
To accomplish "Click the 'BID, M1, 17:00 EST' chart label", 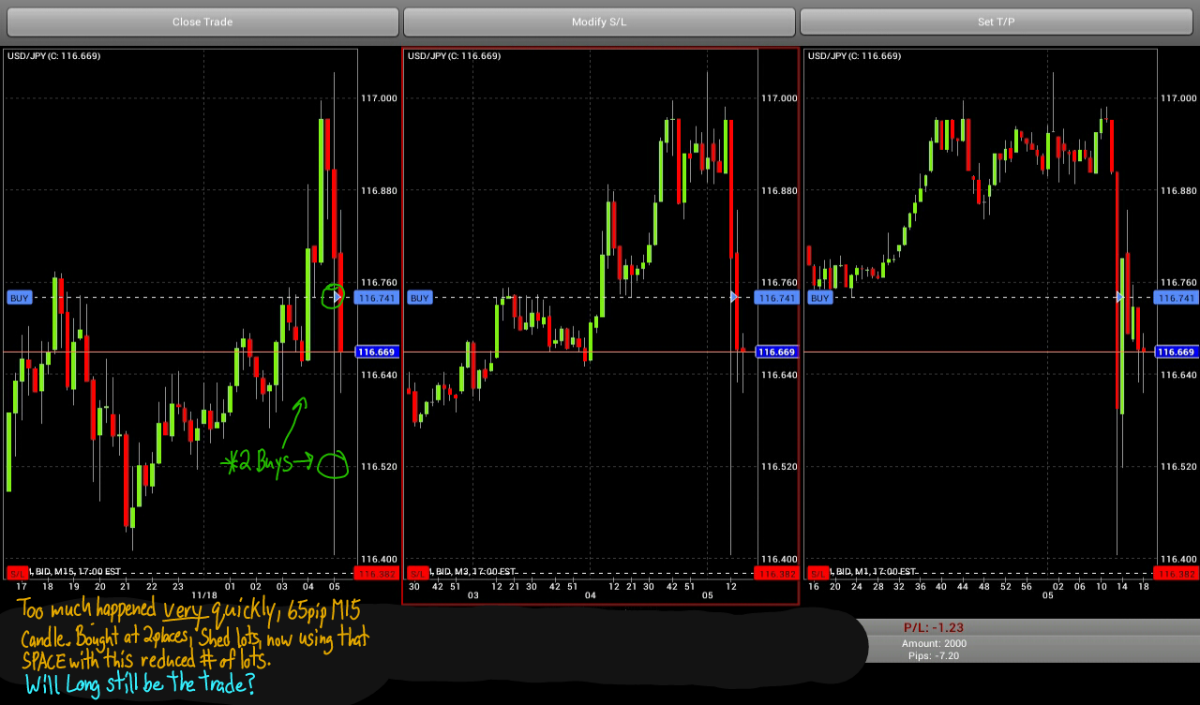I will 874,571.
